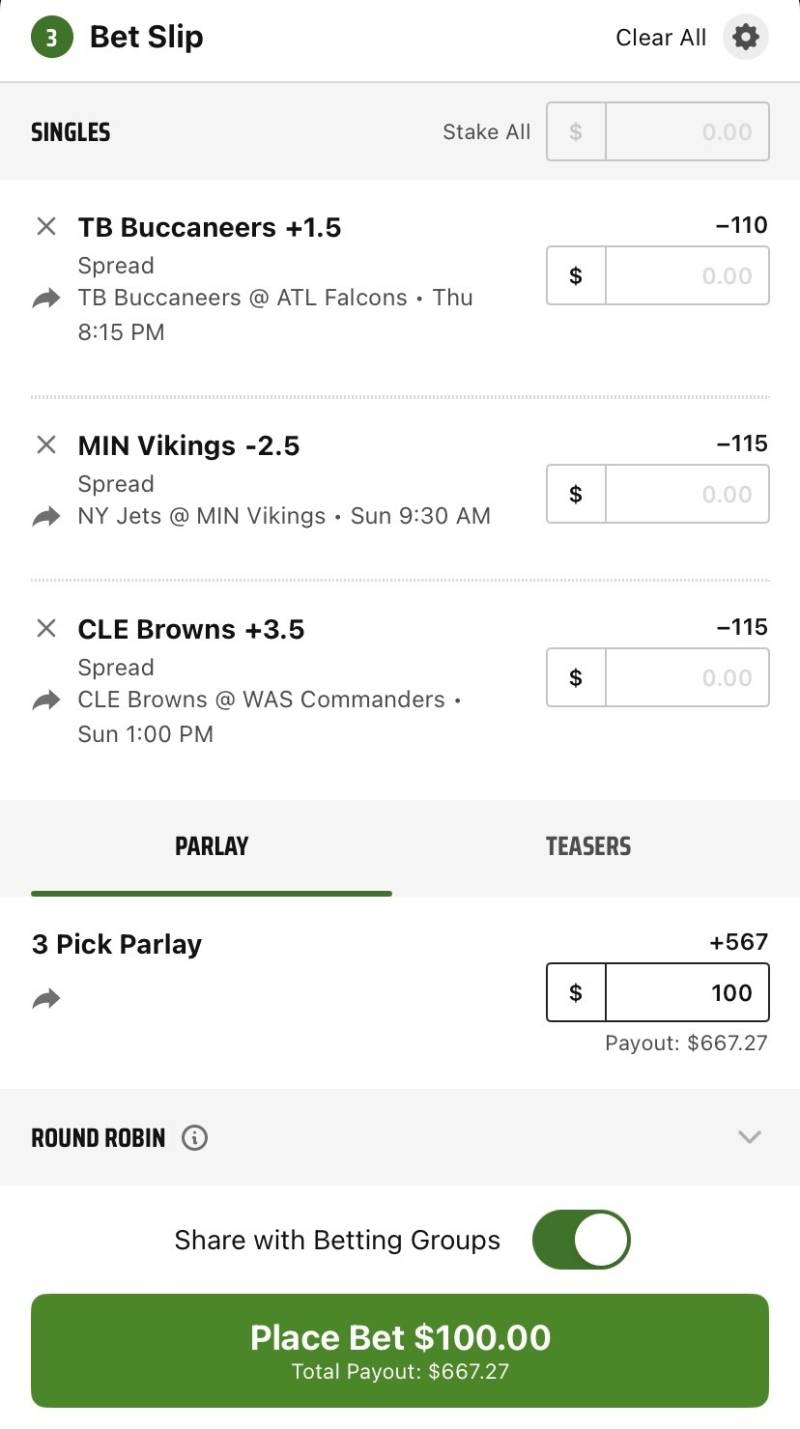Select the Parlay tab

211,846
